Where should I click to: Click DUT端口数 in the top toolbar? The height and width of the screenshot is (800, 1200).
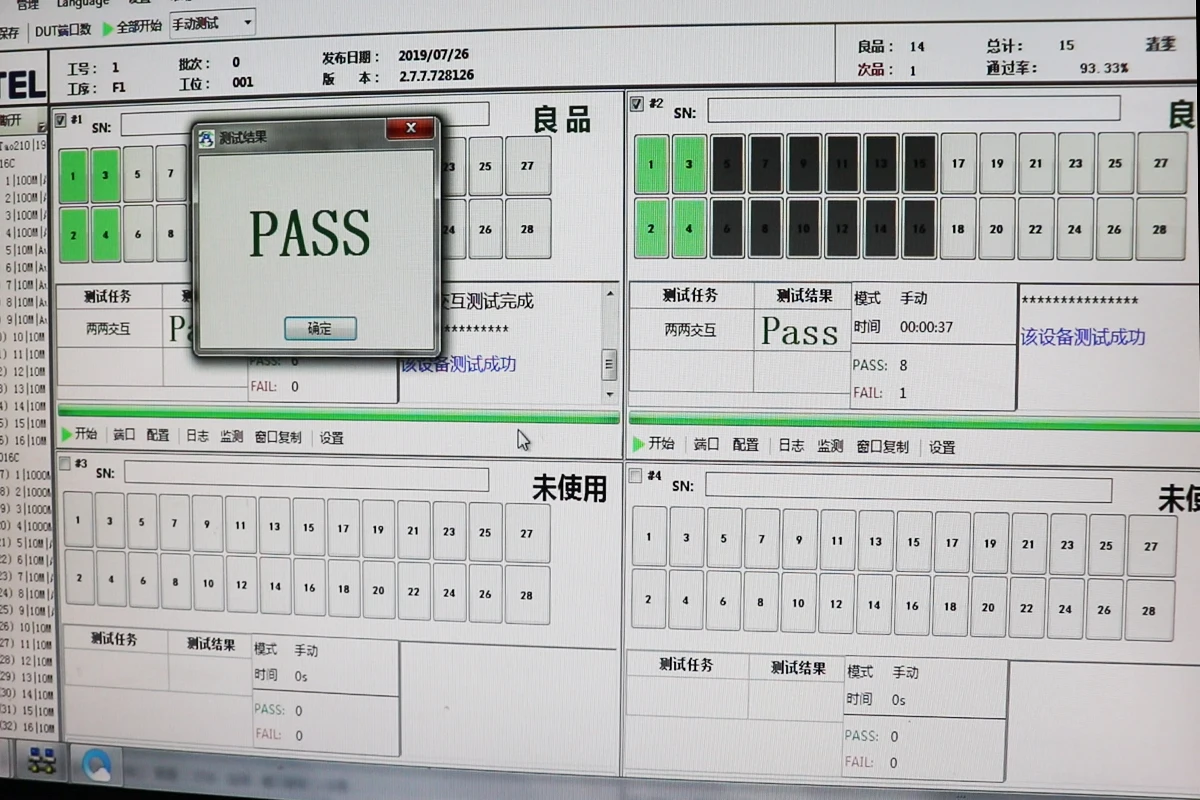tap(63, 31)
